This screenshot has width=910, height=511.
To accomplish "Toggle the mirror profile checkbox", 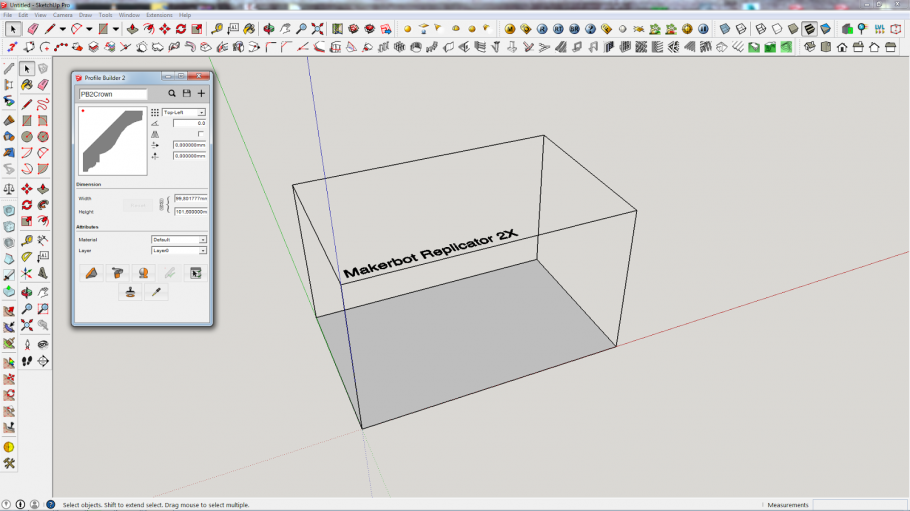I will pos(201,134).
